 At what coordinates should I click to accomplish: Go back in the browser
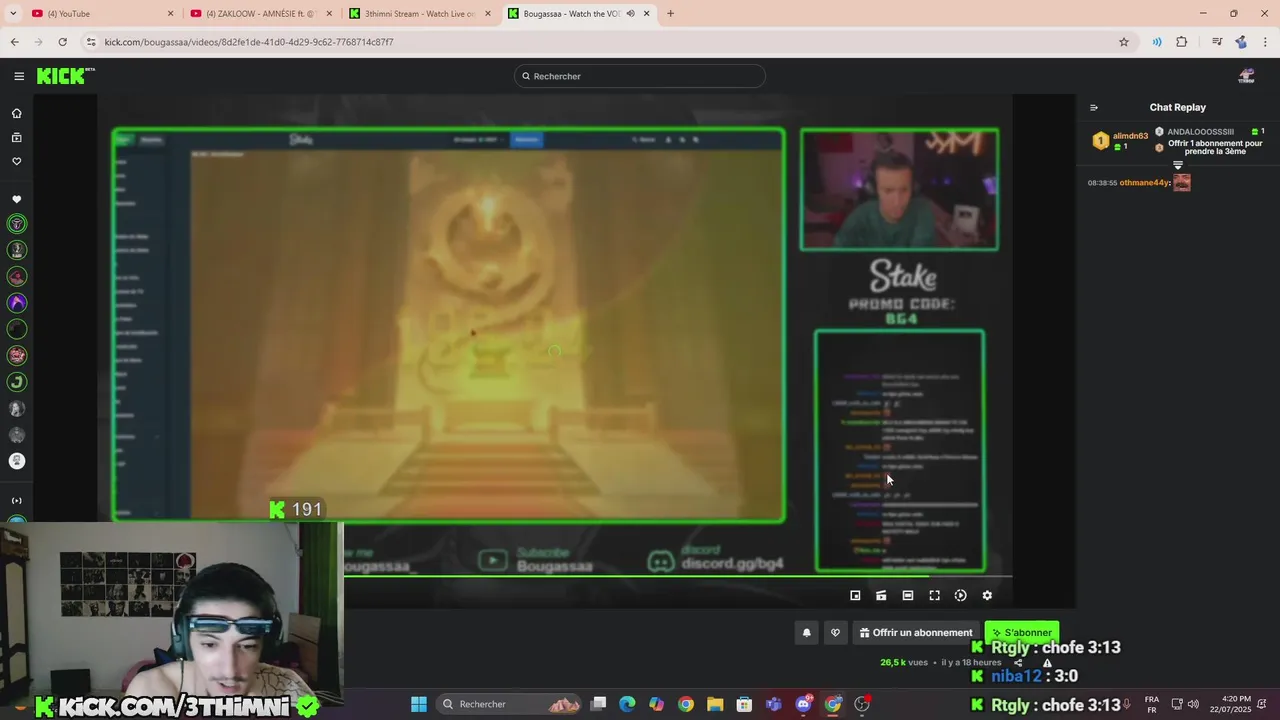15,42
